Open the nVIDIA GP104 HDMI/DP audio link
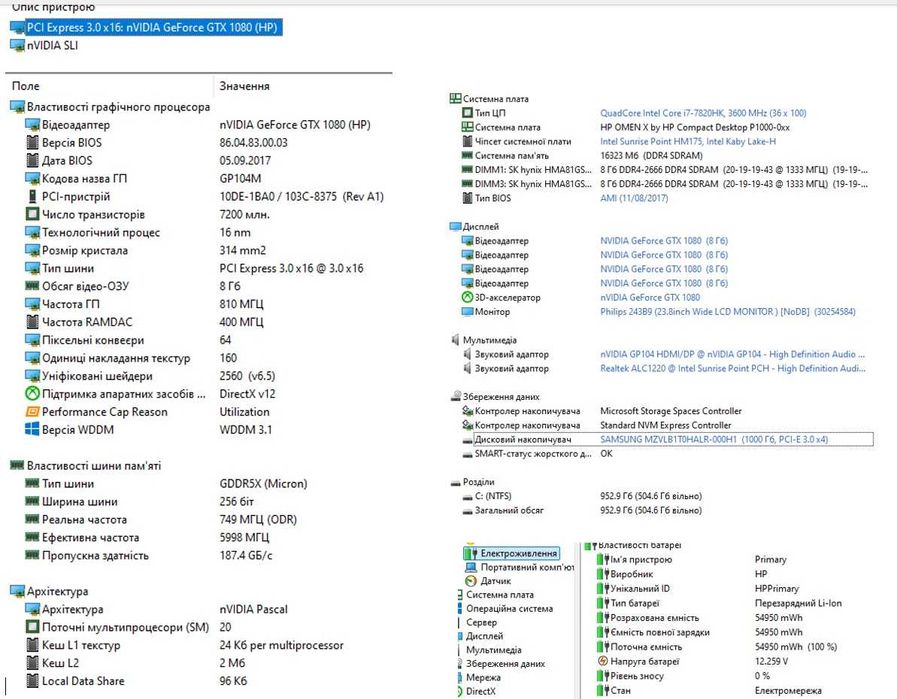 click(x=733, y=354)
